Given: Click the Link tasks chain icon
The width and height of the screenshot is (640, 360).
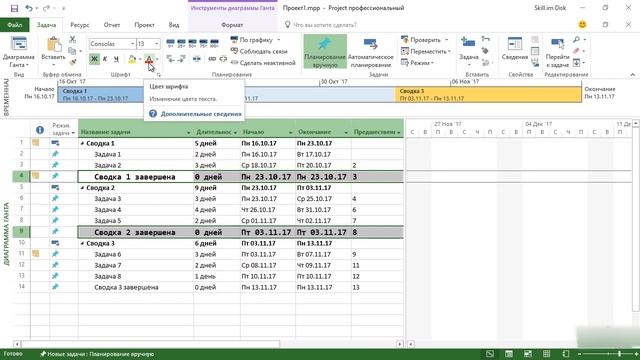Looking at the screenshot, I should 212,59.
